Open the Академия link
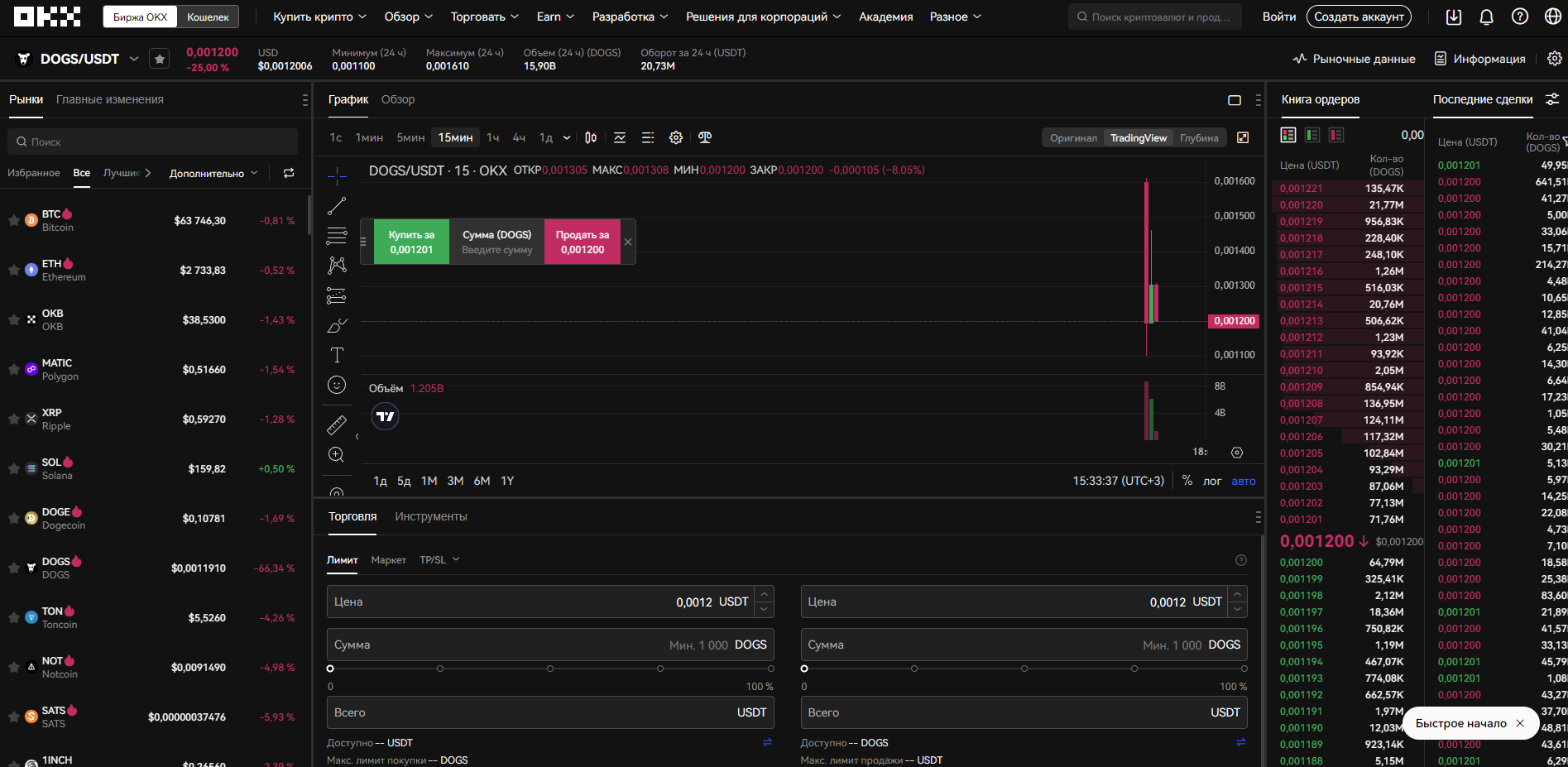The width and height of the screenshot is (1568, 767). 886,17
